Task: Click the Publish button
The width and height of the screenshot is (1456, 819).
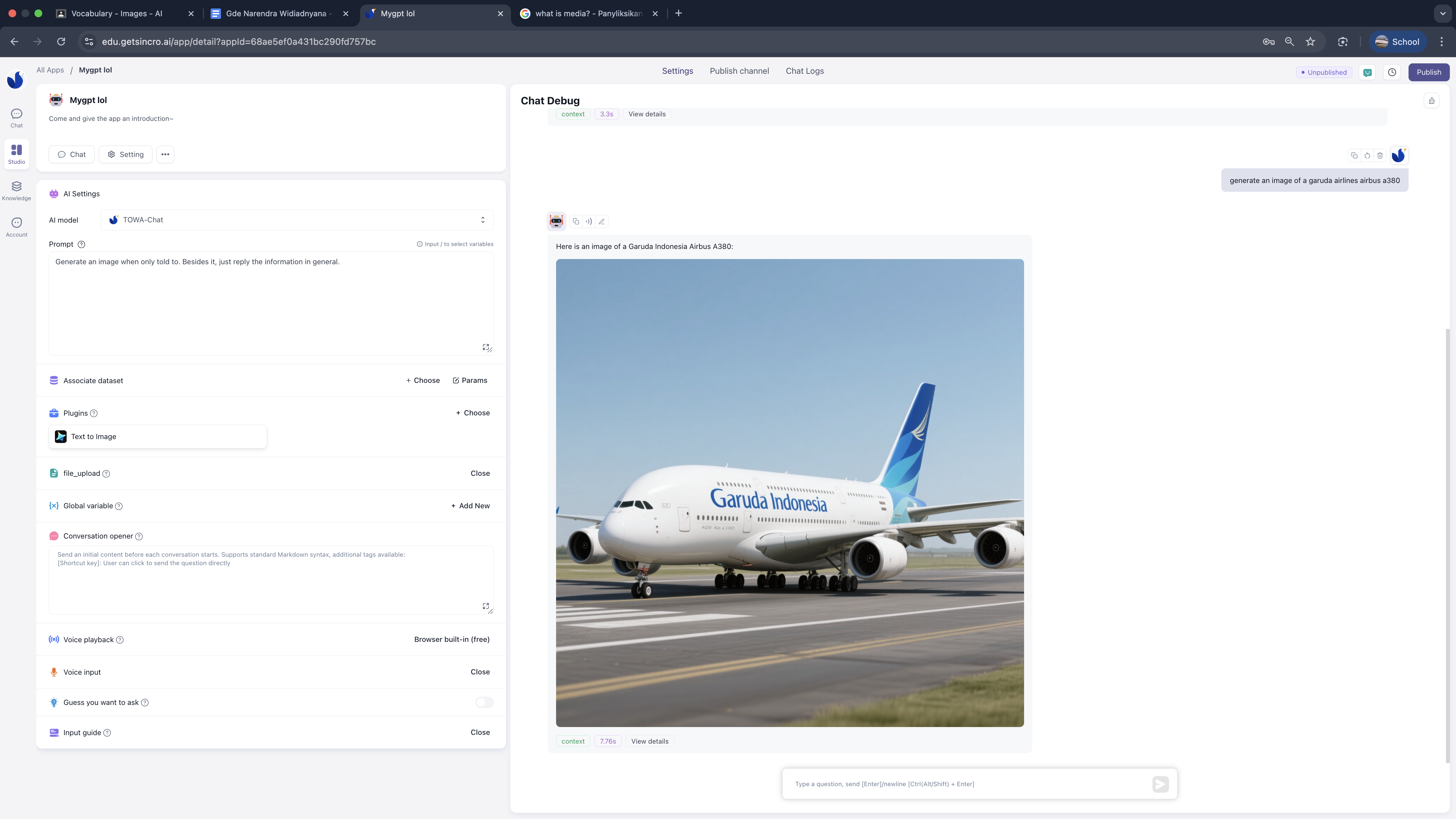Action: point(1428,72)
